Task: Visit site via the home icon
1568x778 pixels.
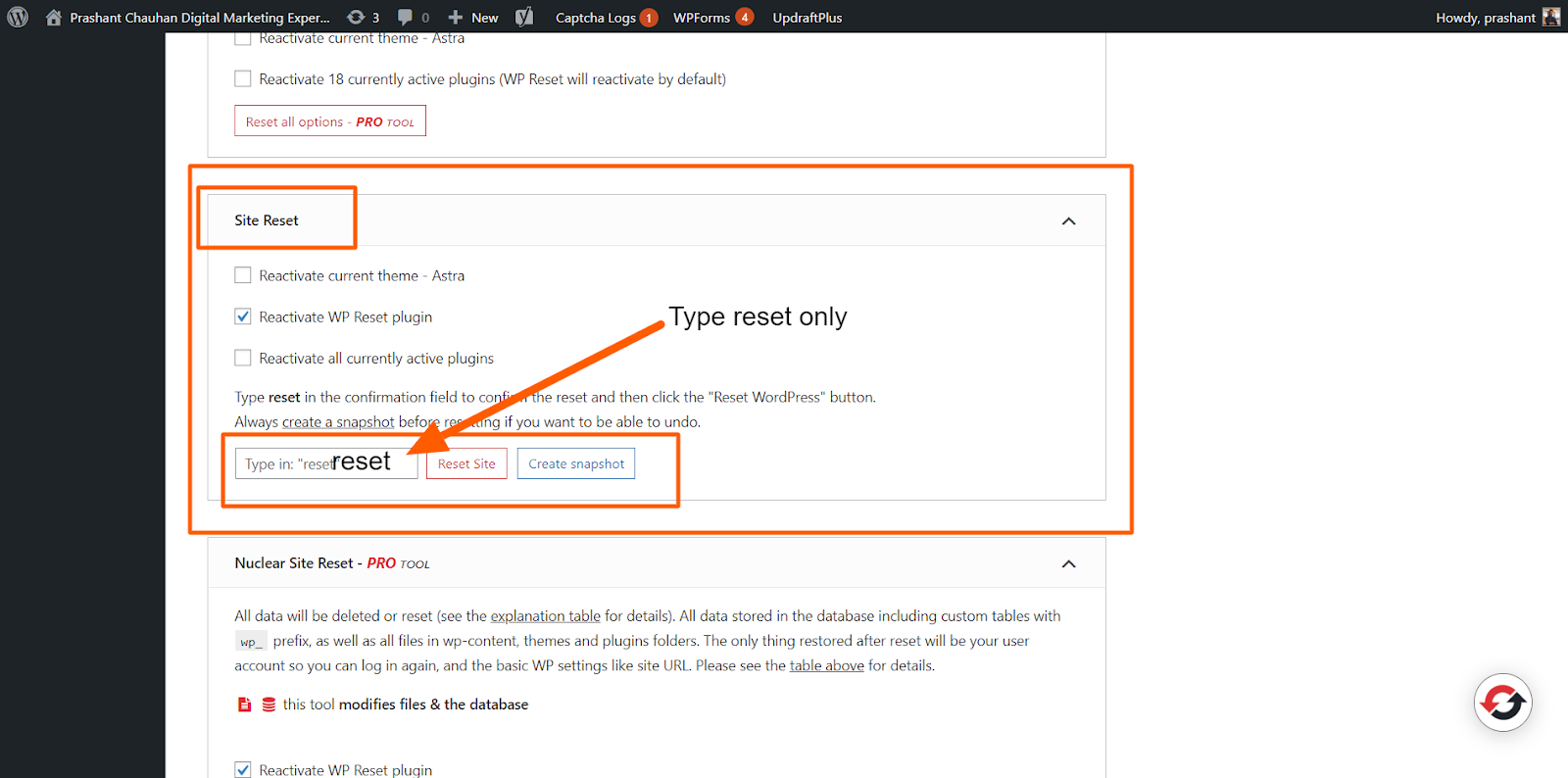Action: 54,17
